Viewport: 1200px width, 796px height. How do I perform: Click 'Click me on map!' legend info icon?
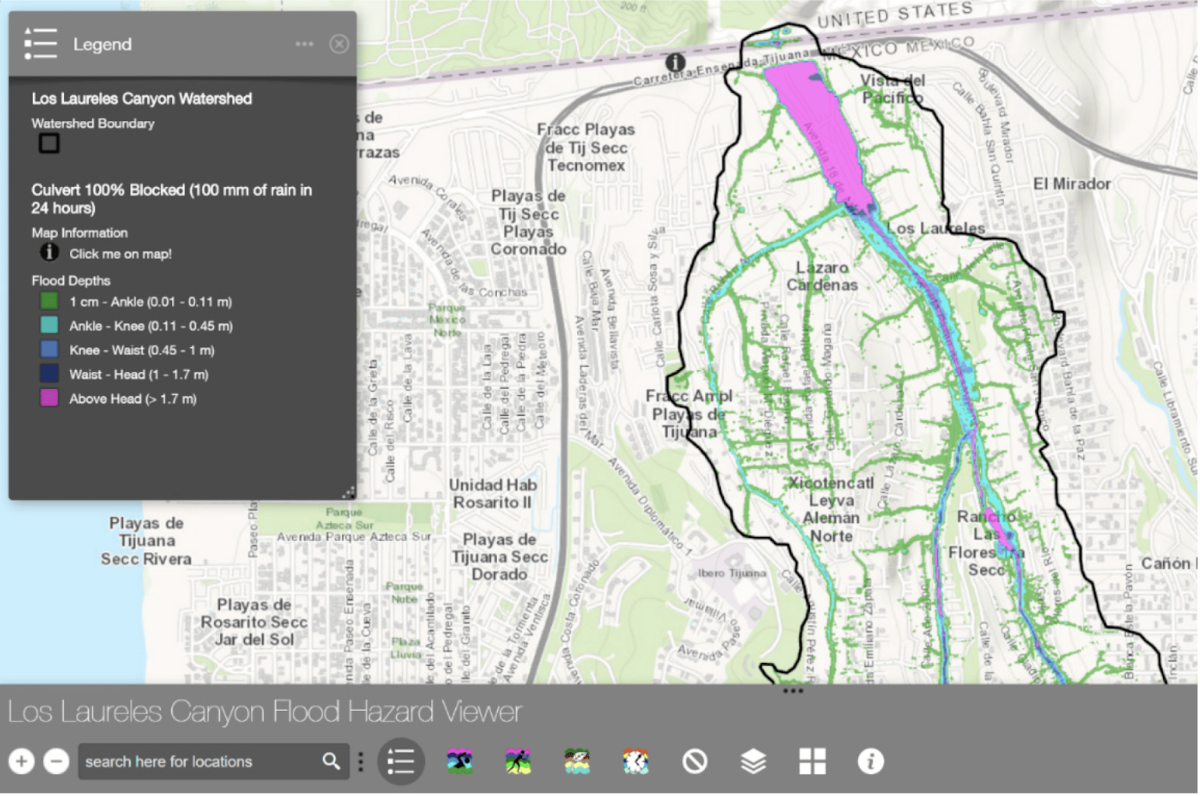(x=49, y=253)
